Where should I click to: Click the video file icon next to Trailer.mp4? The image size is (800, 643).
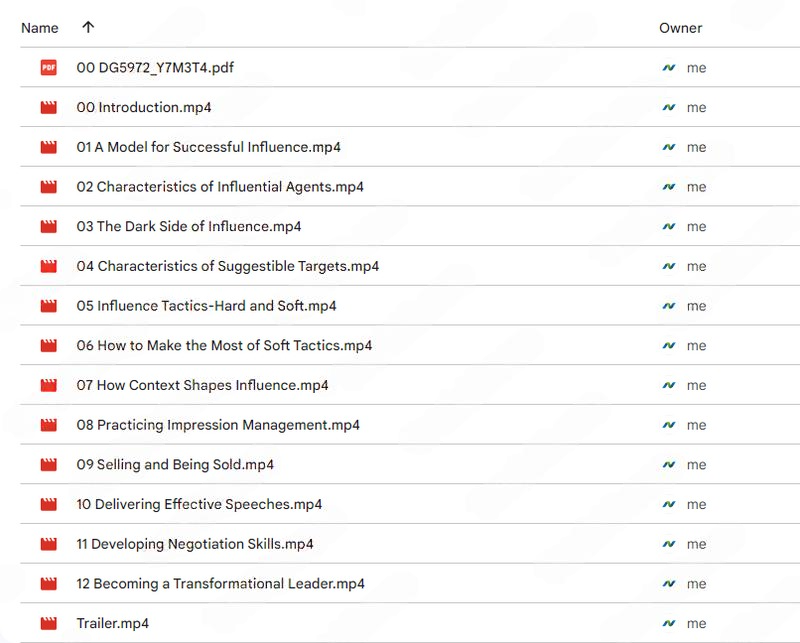point(48,623)
